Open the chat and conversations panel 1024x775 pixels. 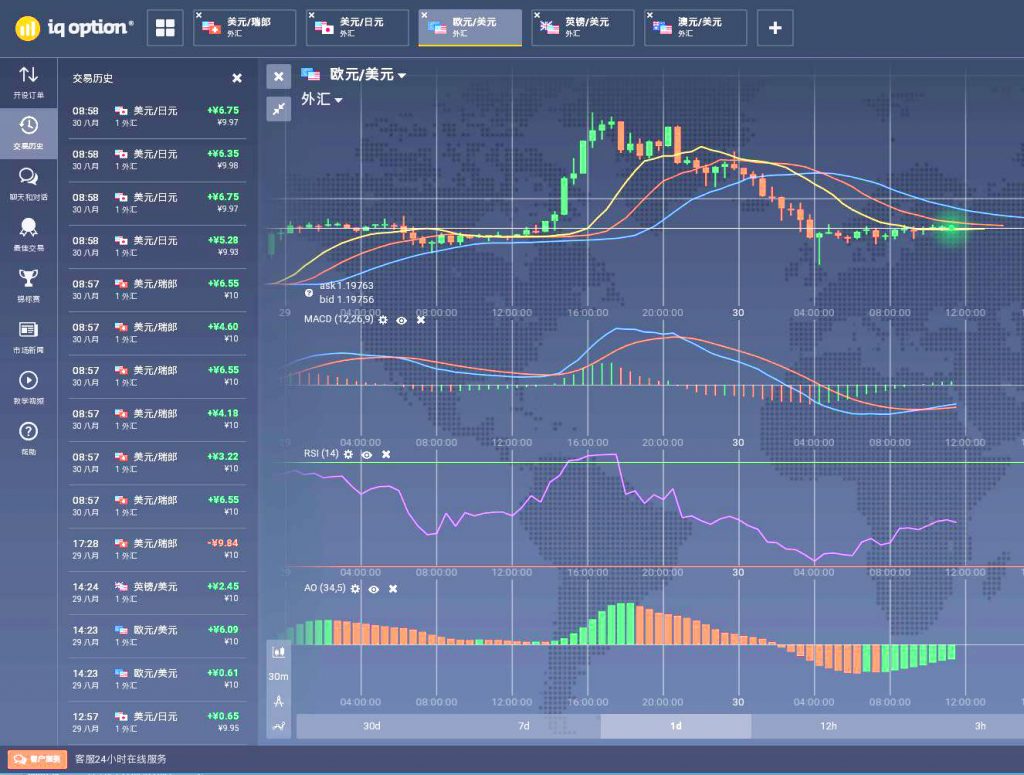click(28, 183)
